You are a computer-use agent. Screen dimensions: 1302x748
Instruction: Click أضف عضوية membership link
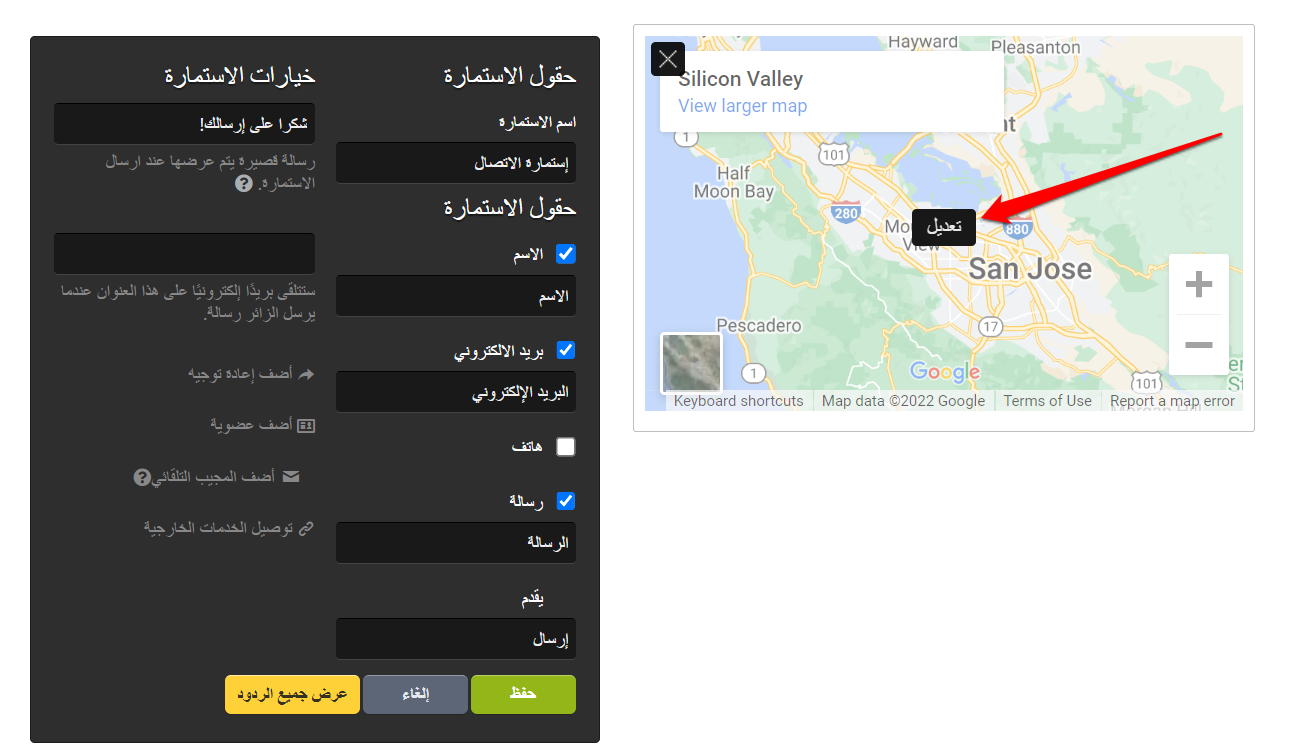point(251,425)
